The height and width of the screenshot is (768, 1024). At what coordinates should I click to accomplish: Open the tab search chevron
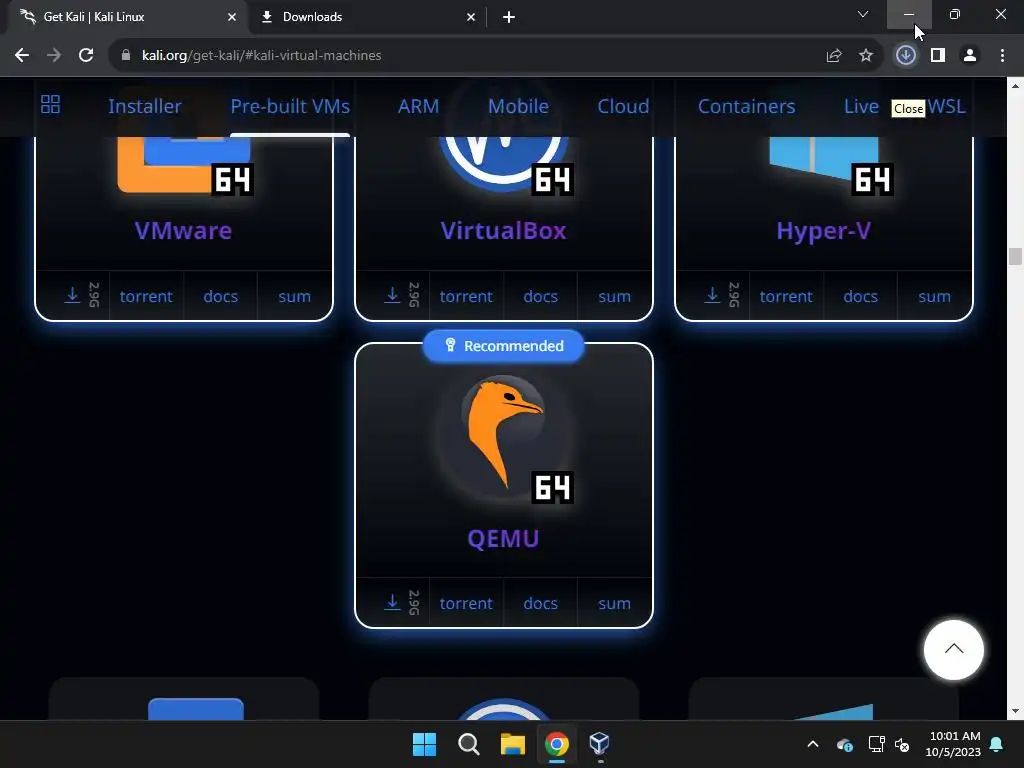pos(863,14)
